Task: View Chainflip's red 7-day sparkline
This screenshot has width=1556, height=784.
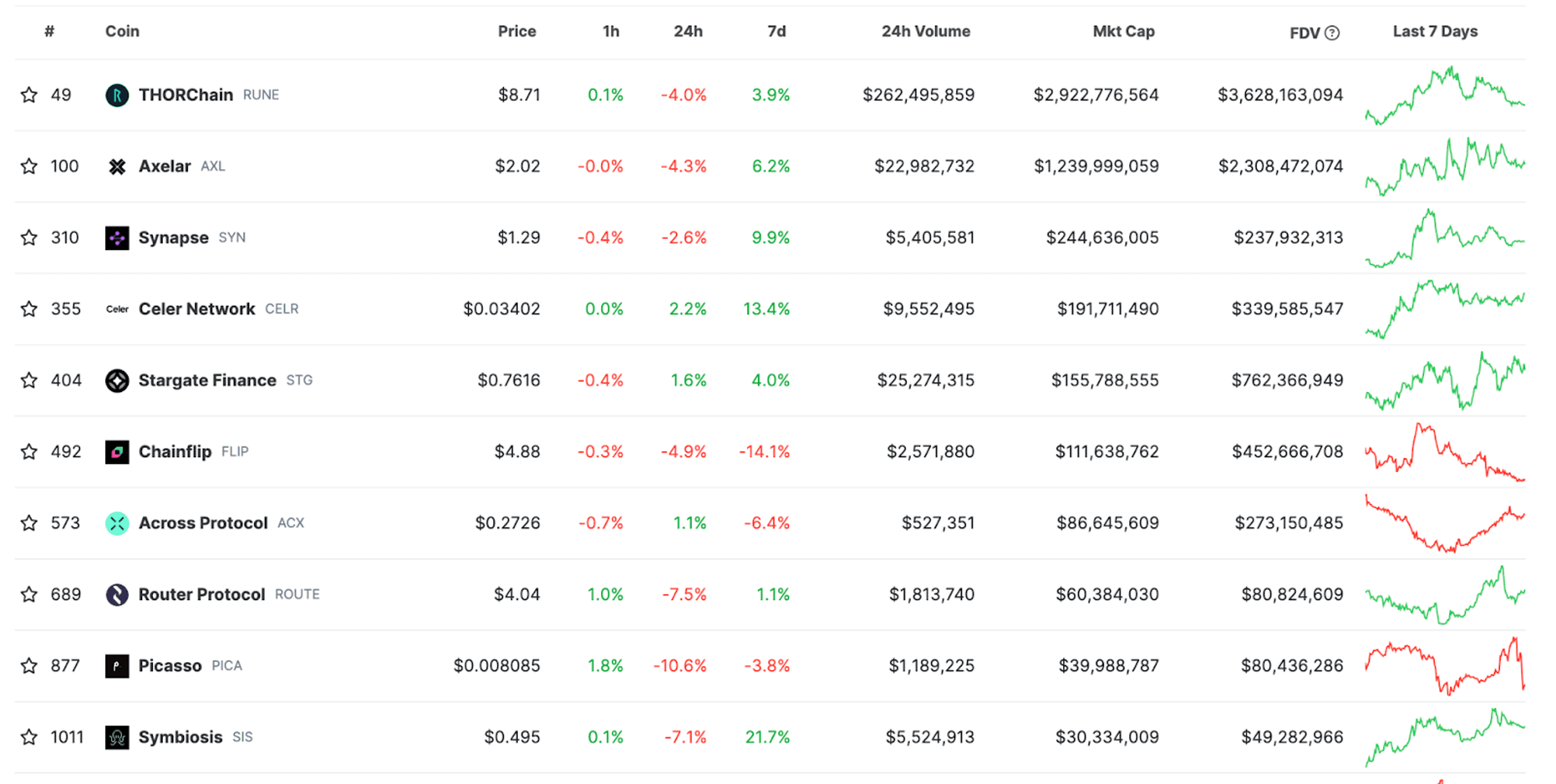Action: point(1444,452)
